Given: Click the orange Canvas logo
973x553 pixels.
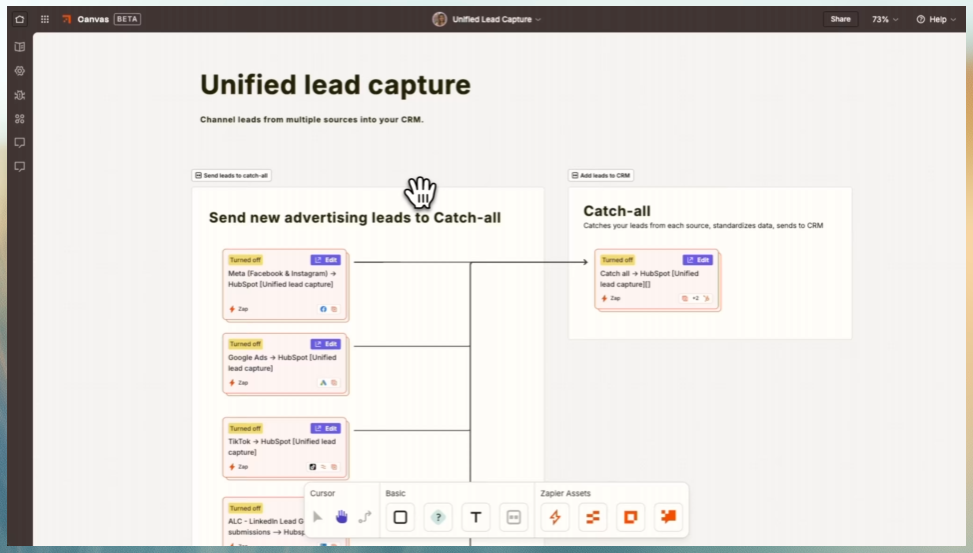Looking at the screenshot, I should pyautogui.click(x=66, y=19).
